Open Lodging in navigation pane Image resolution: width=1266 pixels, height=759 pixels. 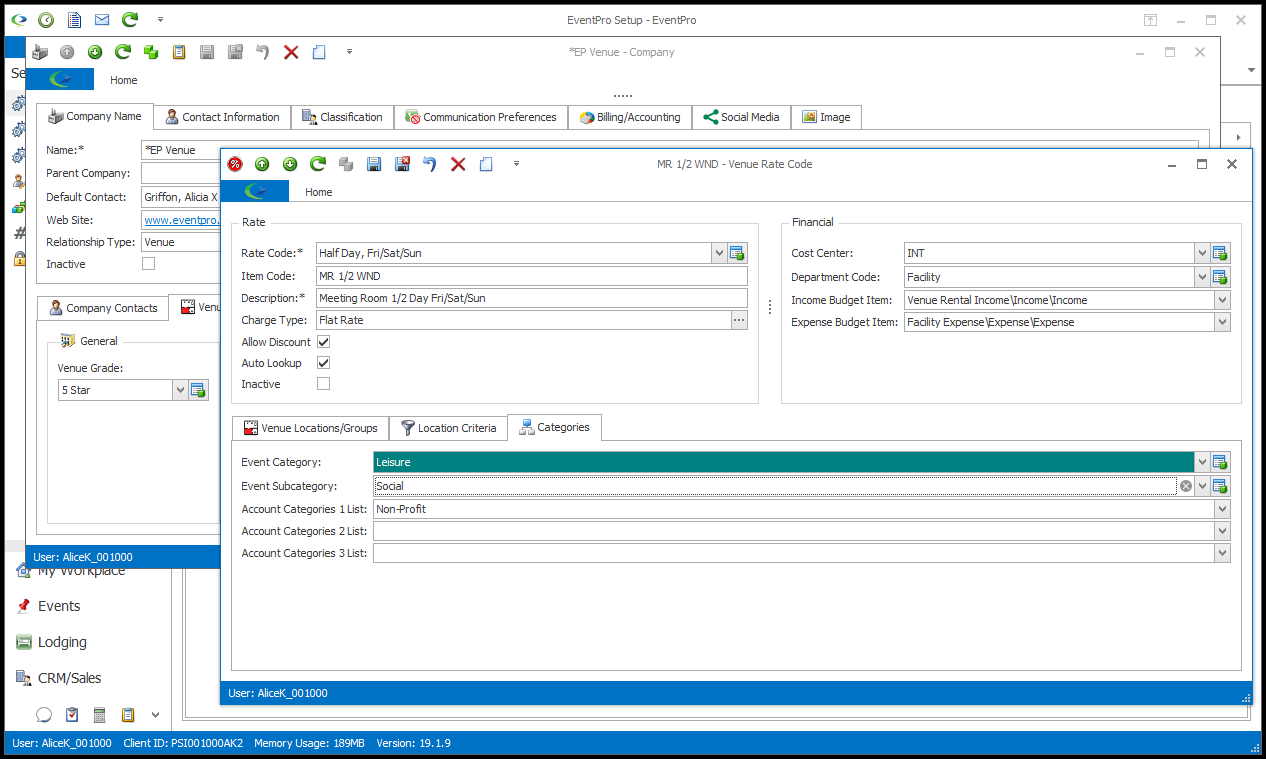click(x=62, y=642)
